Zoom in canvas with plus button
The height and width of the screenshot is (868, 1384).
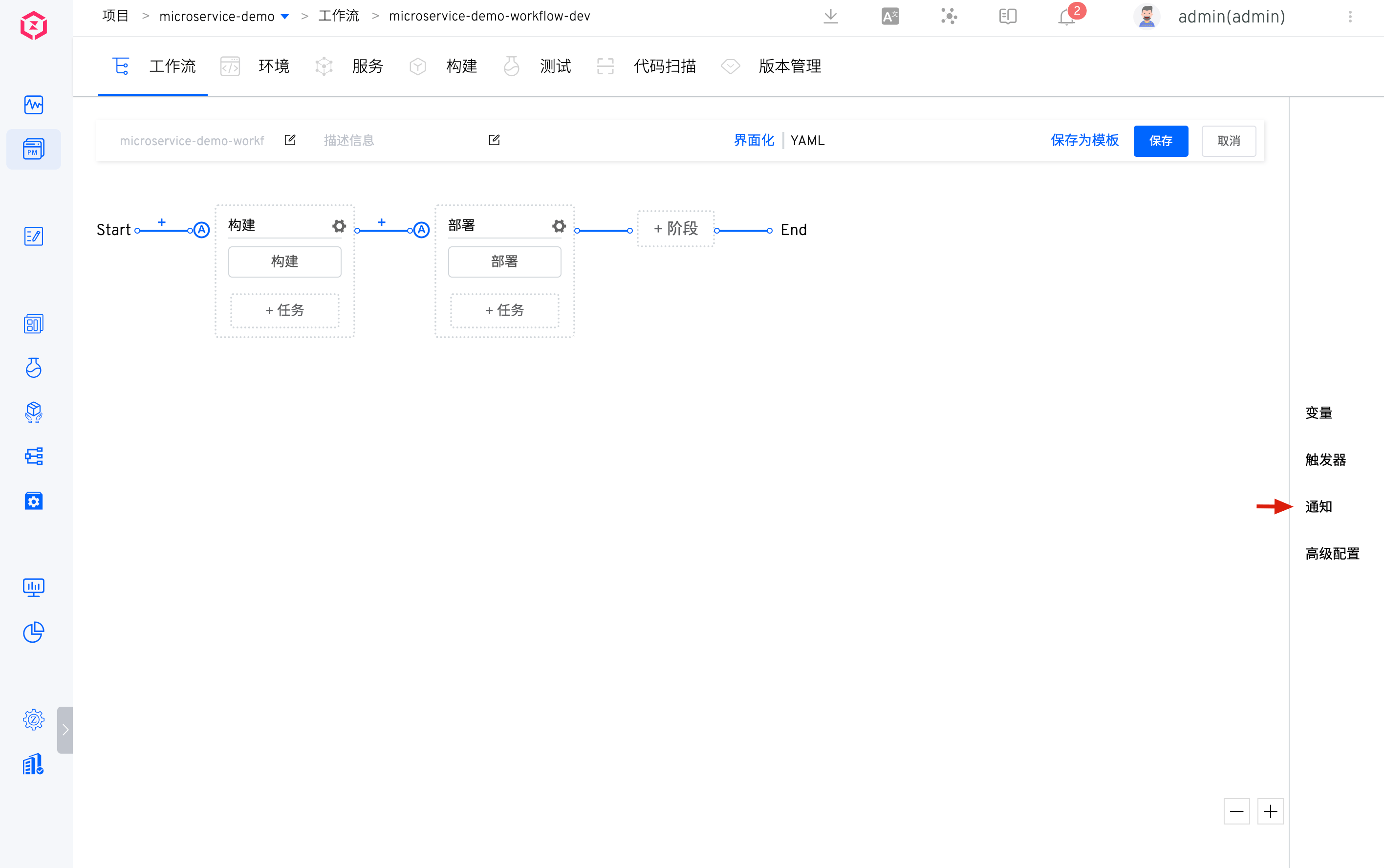1270,811
